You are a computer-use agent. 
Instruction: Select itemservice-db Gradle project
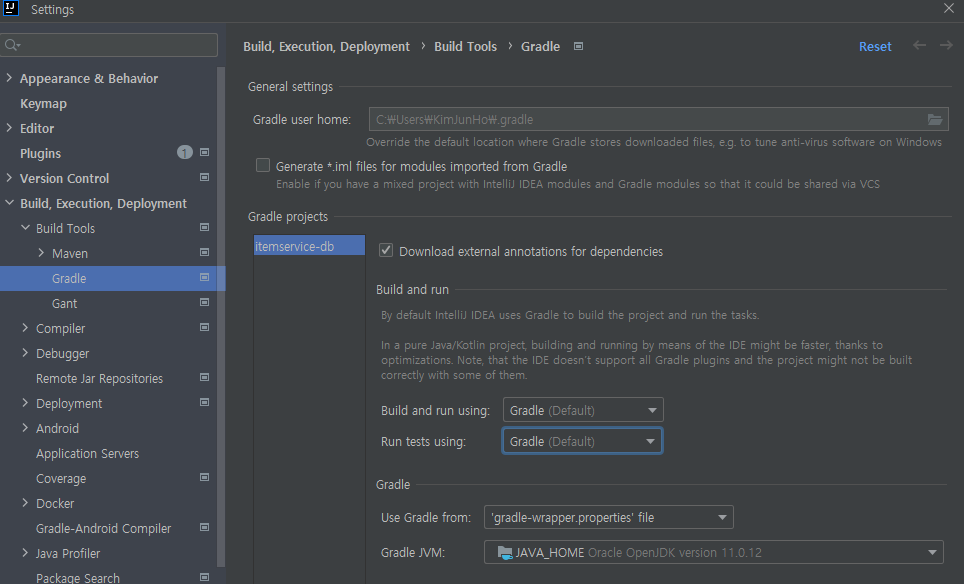pyautogui.click(x=309, y=246)
